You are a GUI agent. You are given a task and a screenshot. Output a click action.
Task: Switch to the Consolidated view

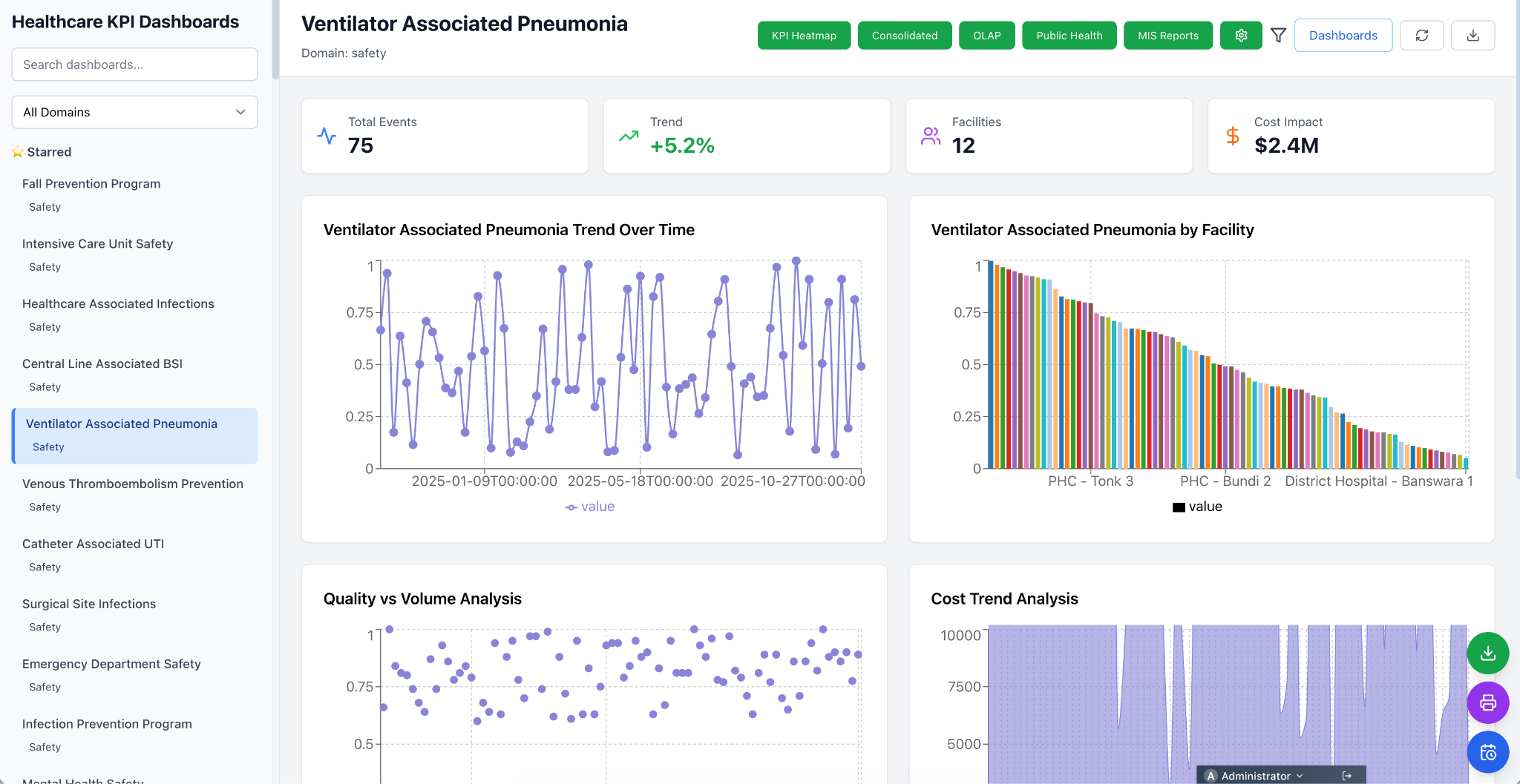tap(905, 36)
